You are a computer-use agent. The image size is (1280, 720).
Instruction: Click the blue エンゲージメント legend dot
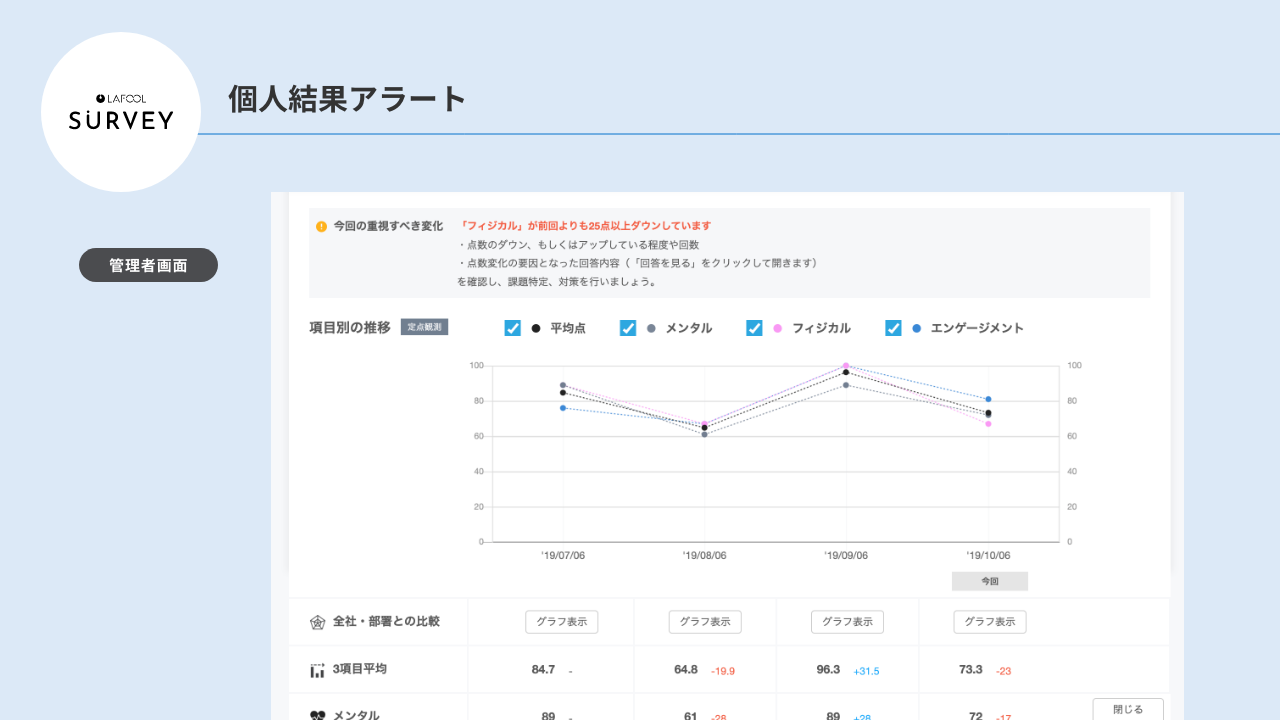click(x=916, y=328)
